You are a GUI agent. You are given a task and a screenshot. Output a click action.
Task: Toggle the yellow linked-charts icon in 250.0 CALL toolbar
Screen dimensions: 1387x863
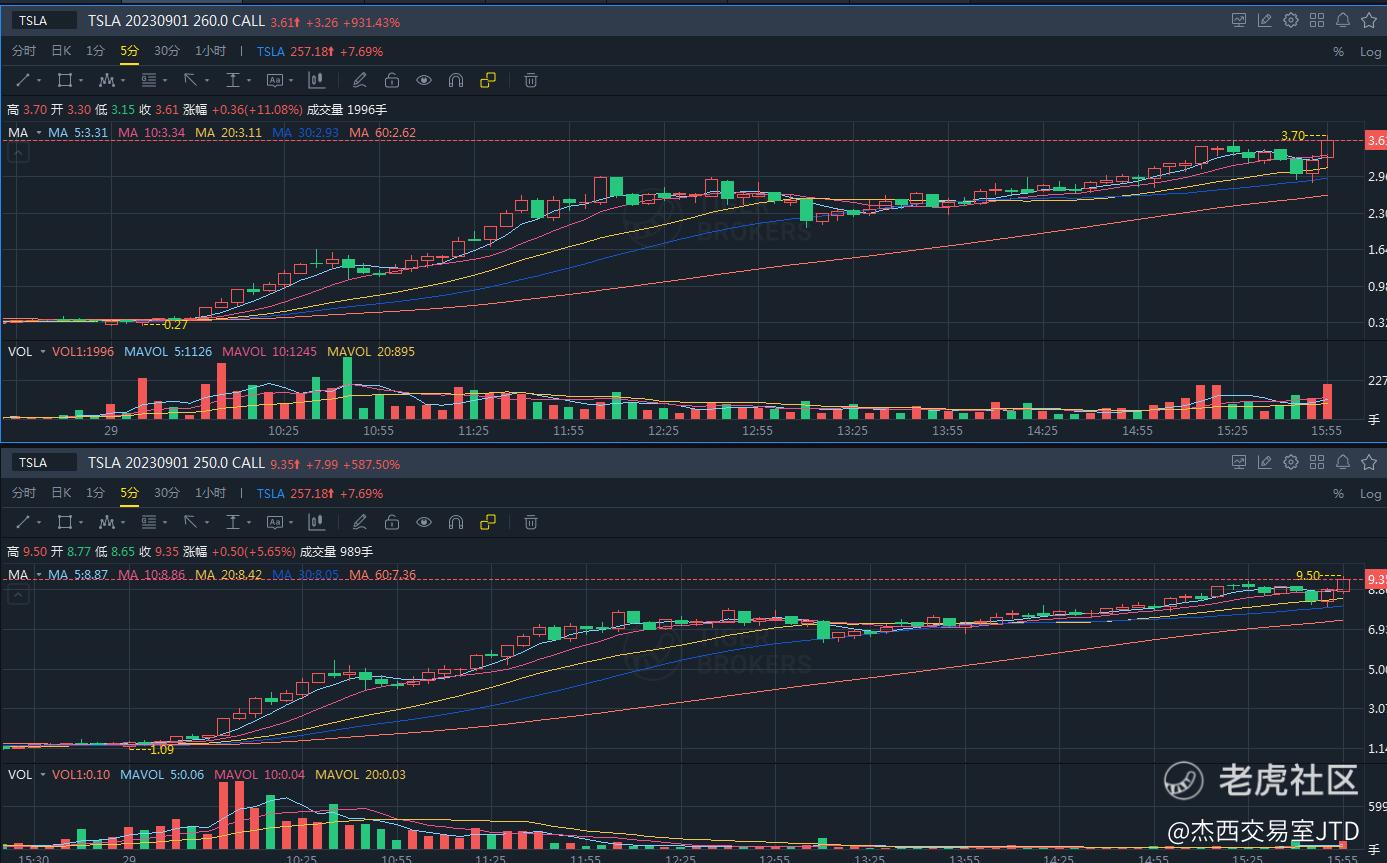488,522
